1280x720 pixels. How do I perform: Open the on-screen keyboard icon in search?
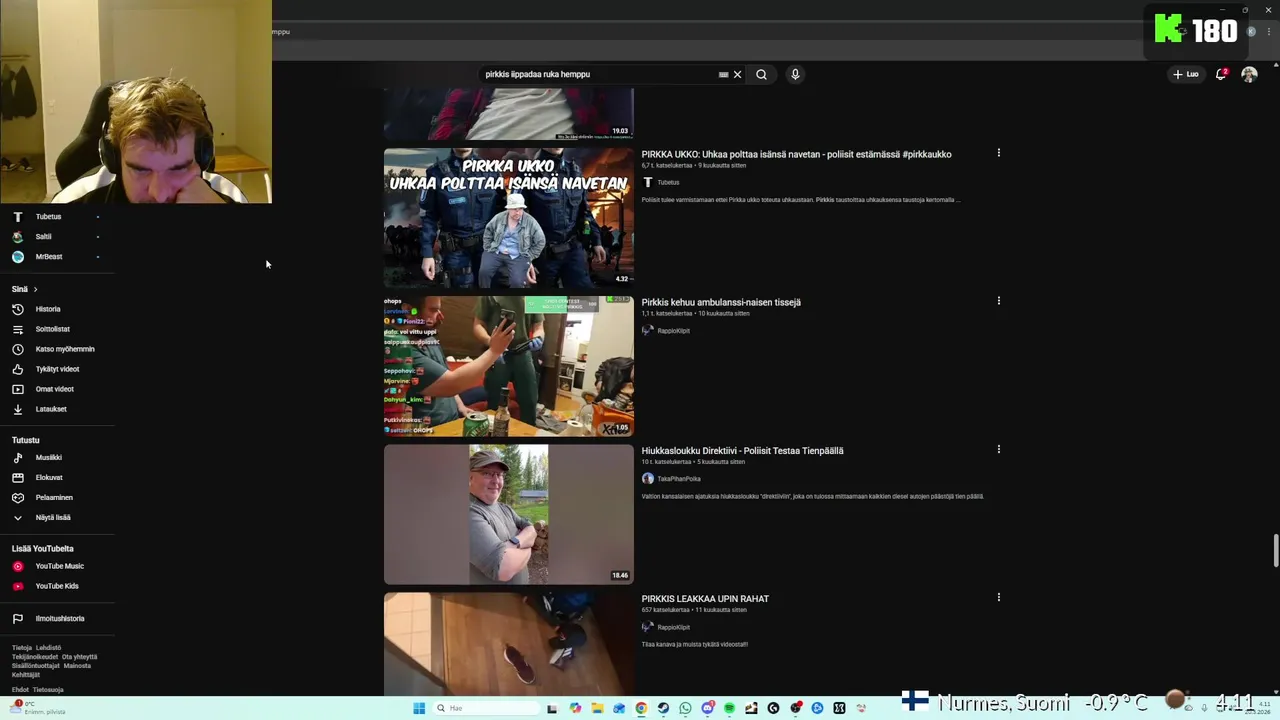(x=723, y=74)
